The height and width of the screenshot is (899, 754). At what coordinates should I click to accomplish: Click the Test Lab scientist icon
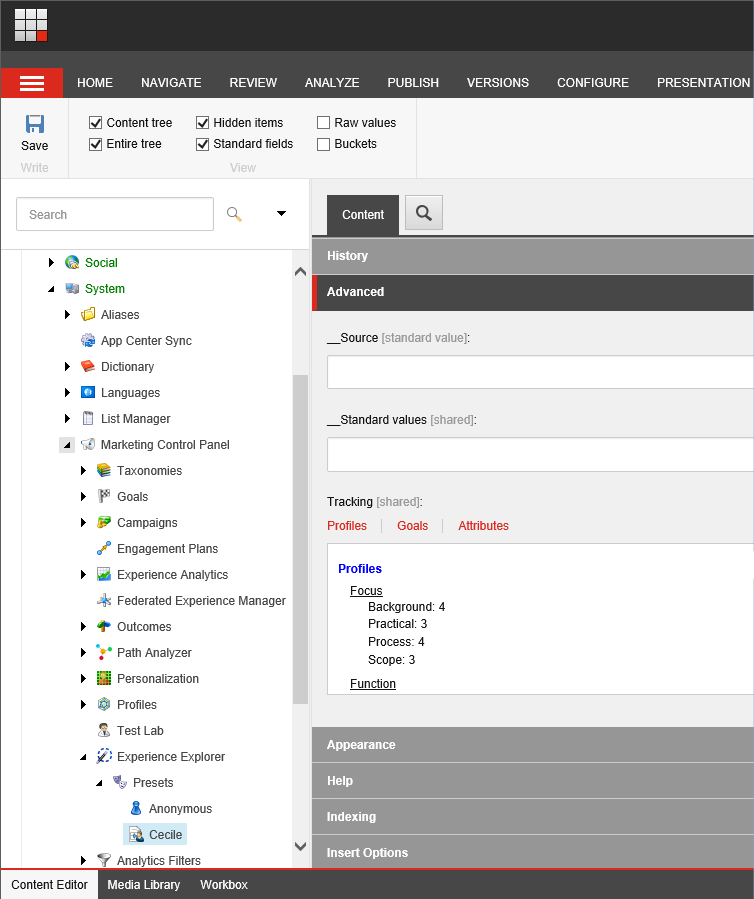pyautogui.click(x=104, y=730)
